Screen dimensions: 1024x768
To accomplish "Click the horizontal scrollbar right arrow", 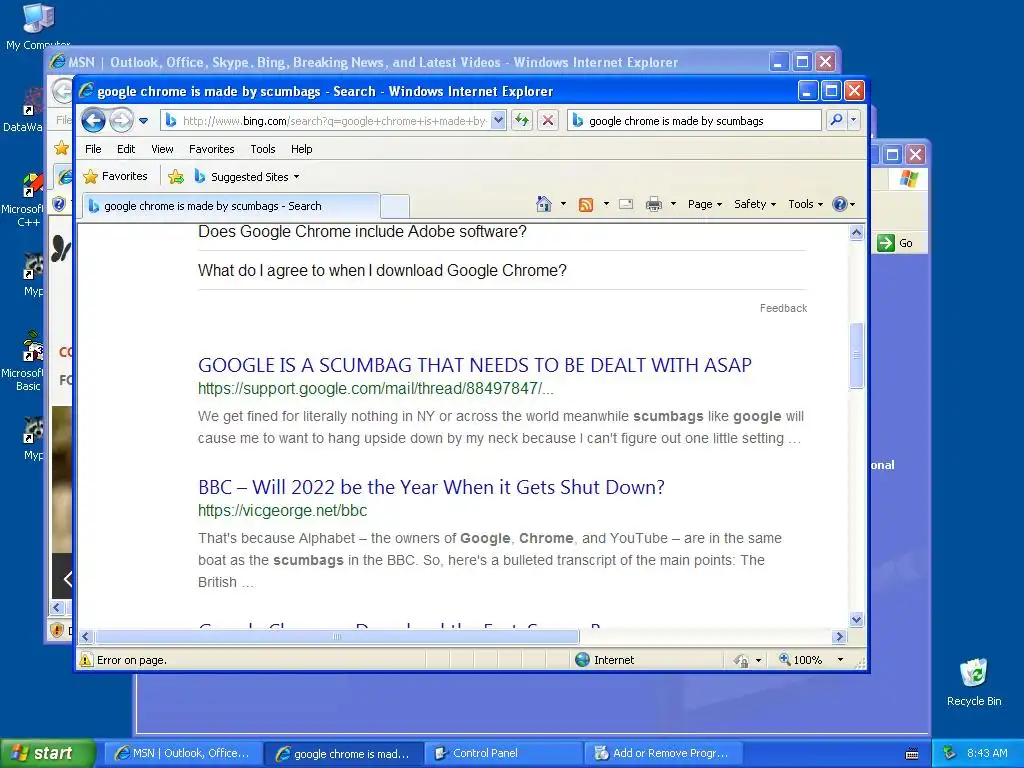I will point(840,637).
